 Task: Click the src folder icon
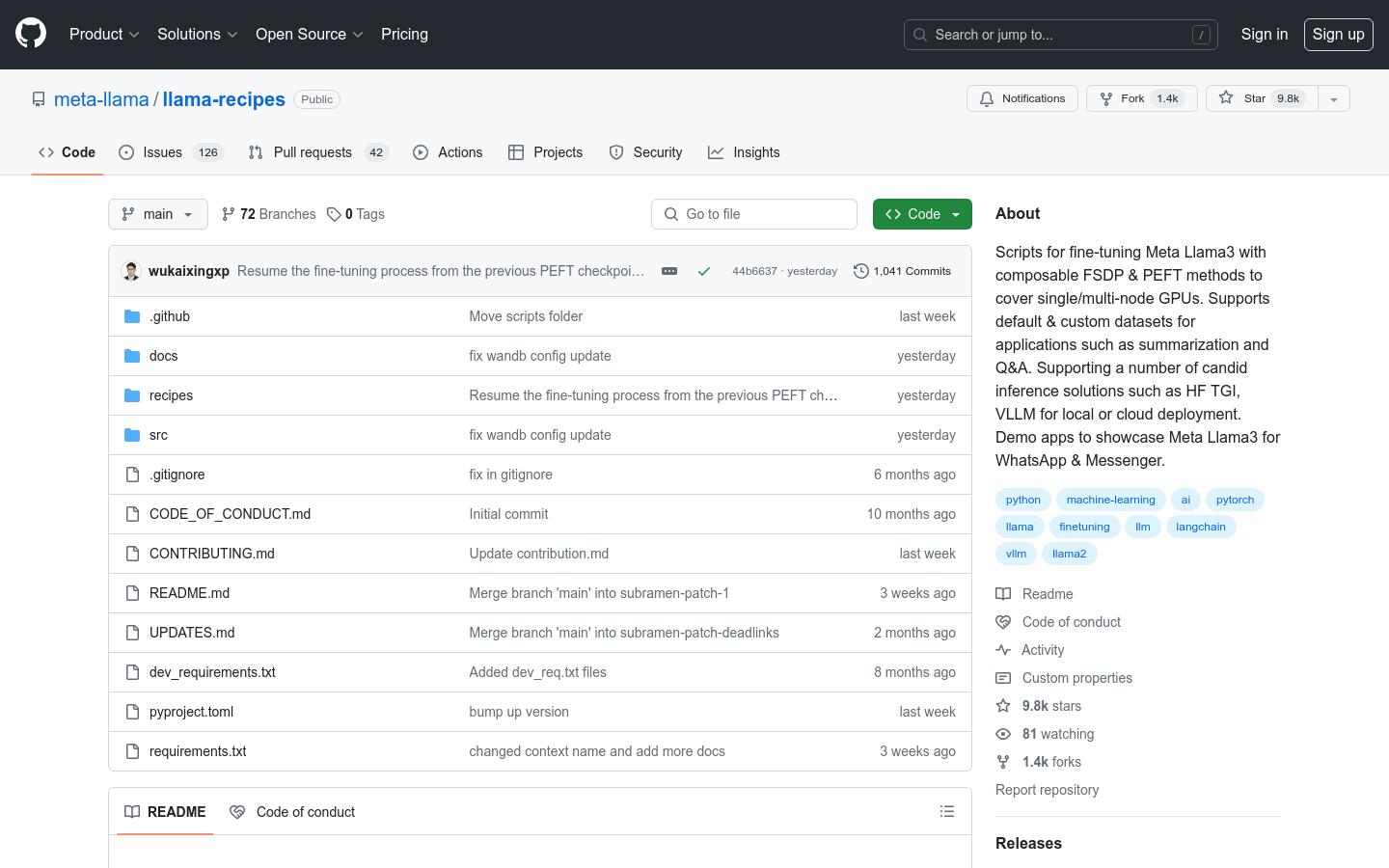pos(132,435)
